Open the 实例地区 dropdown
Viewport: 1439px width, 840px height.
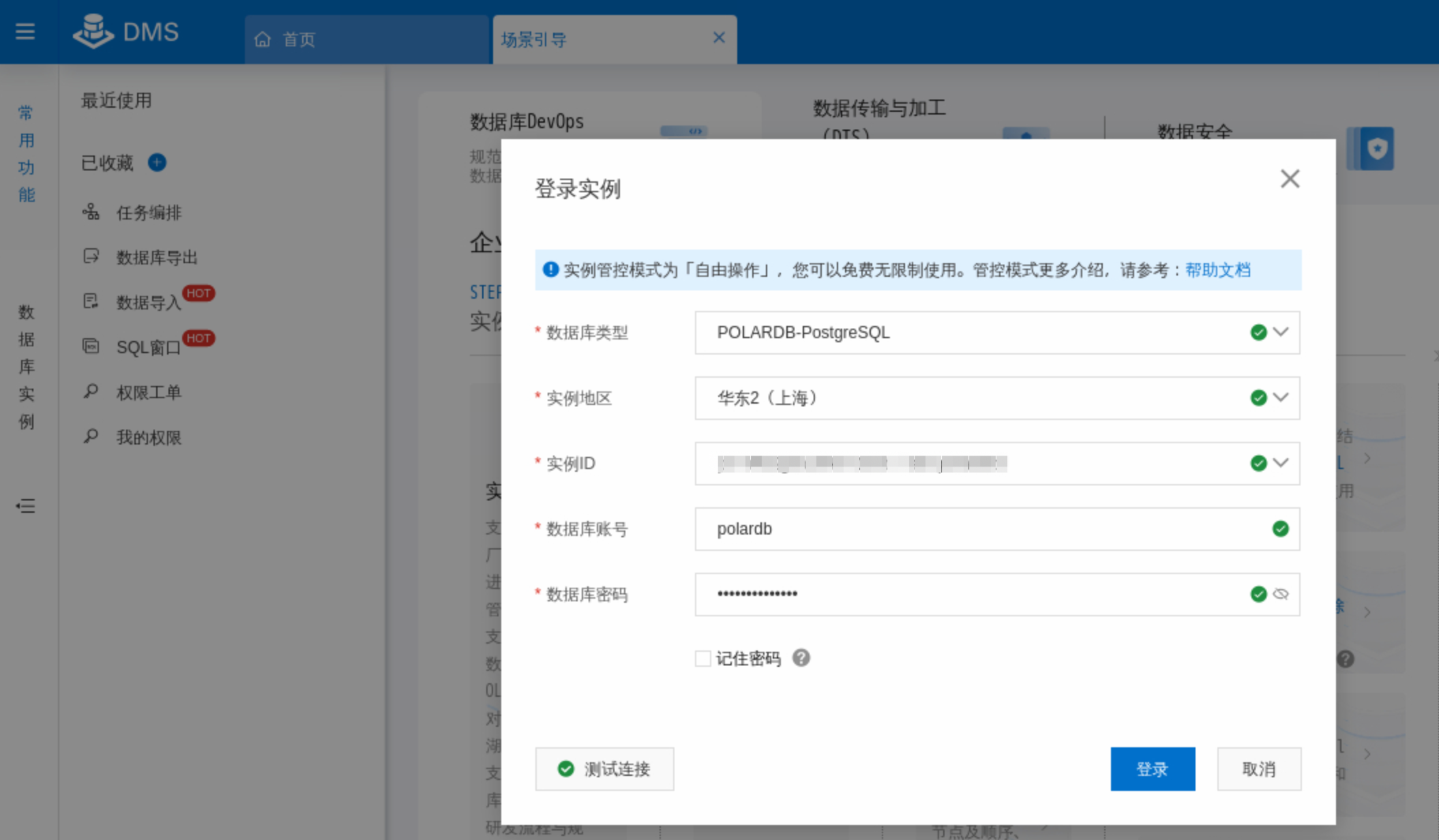997,398
